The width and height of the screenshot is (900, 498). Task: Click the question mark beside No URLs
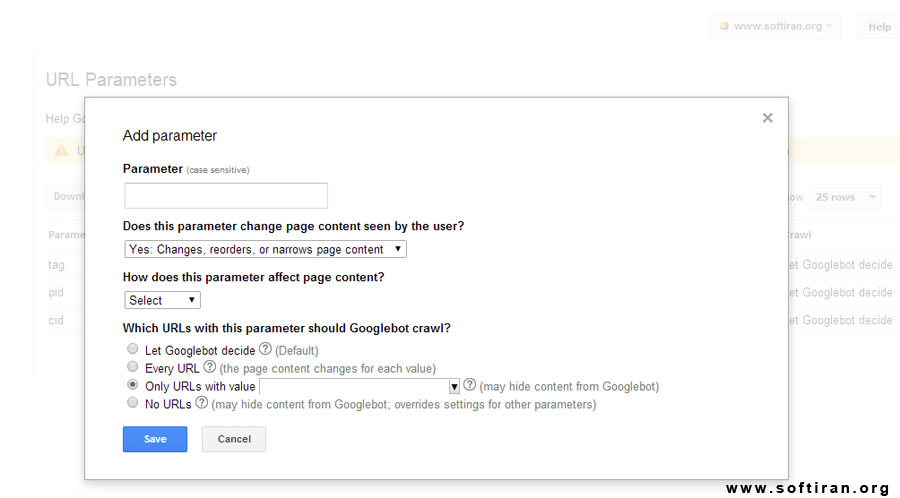point(201,403)
